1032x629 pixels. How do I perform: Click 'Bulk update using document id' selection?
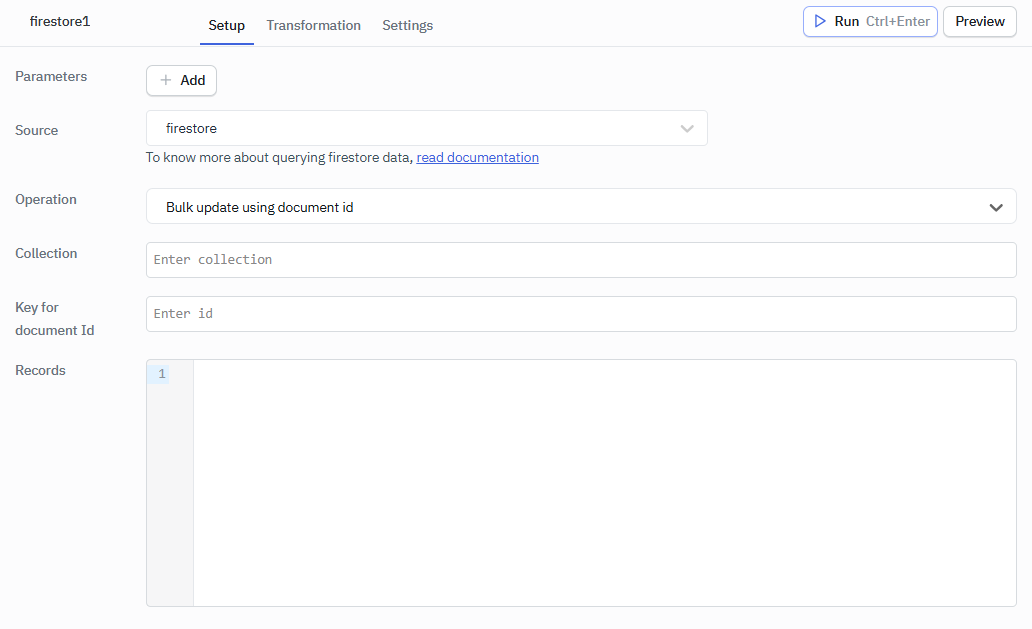point(260,207)
